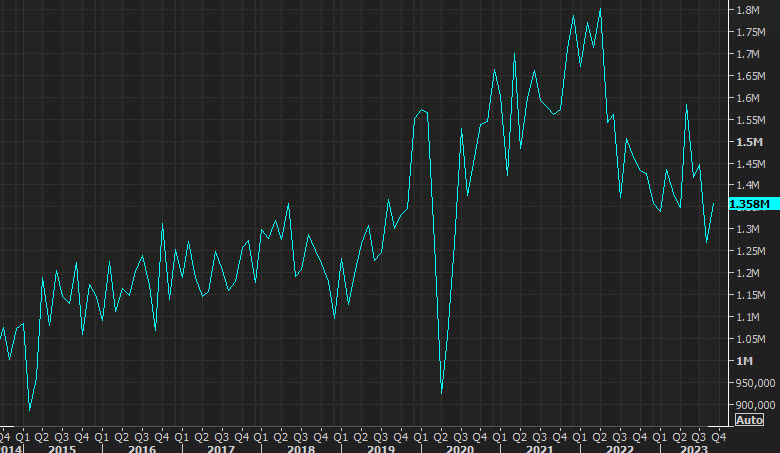Click the 1.6M y-axis label
This screenshot has width=780, height=453.
[748, 98]
